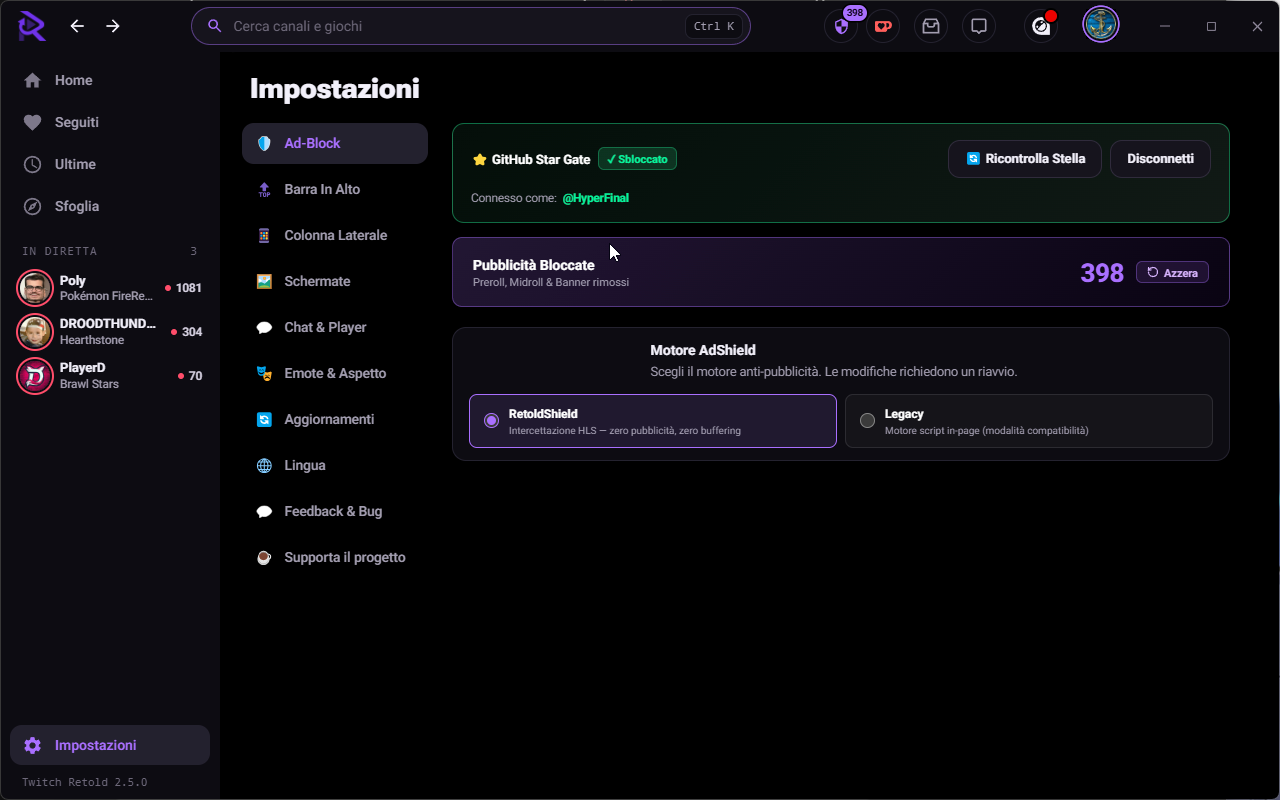Viewport: 1280px width, 800px height.
Task: Go to Home in the sidebar
Action: coord(110,80)
